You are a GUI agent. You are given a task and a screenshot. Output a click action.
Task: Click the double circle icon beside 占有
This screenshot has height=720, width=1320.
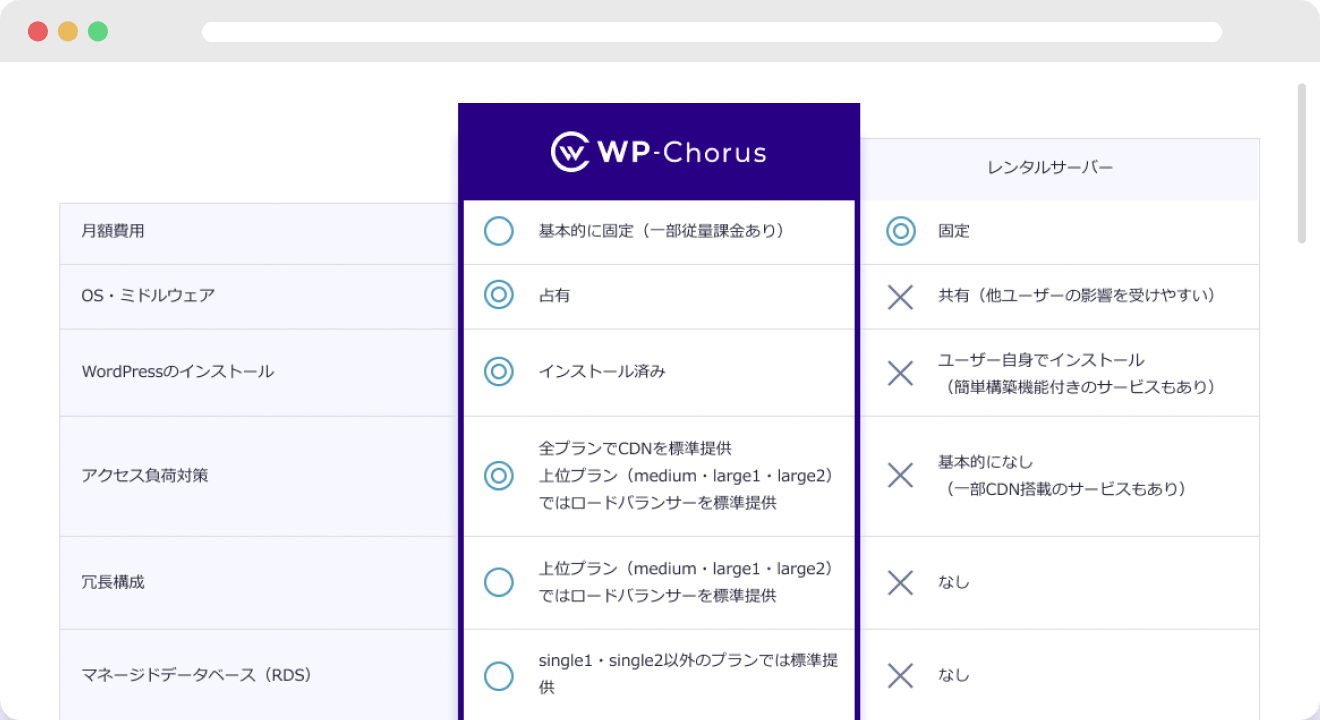point(498,295)
